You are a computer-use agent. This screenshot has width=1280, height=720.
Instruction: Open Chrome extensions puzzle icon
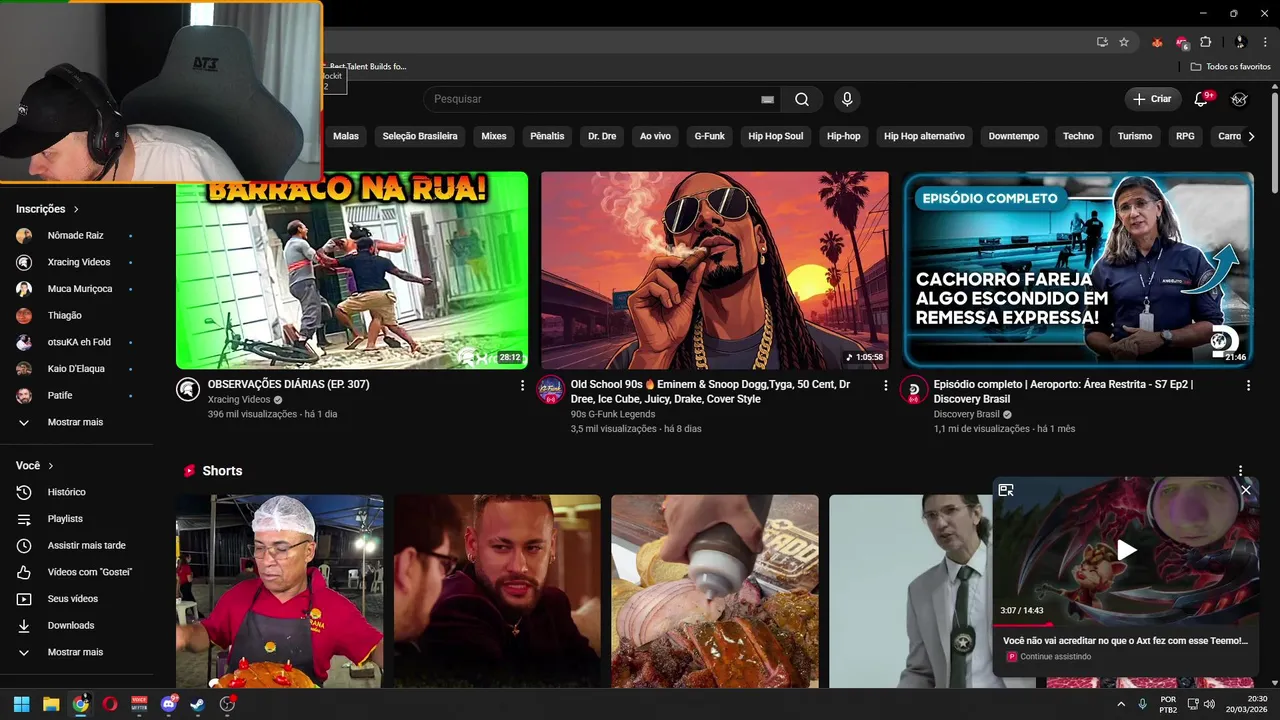(x=1206, y=42)
